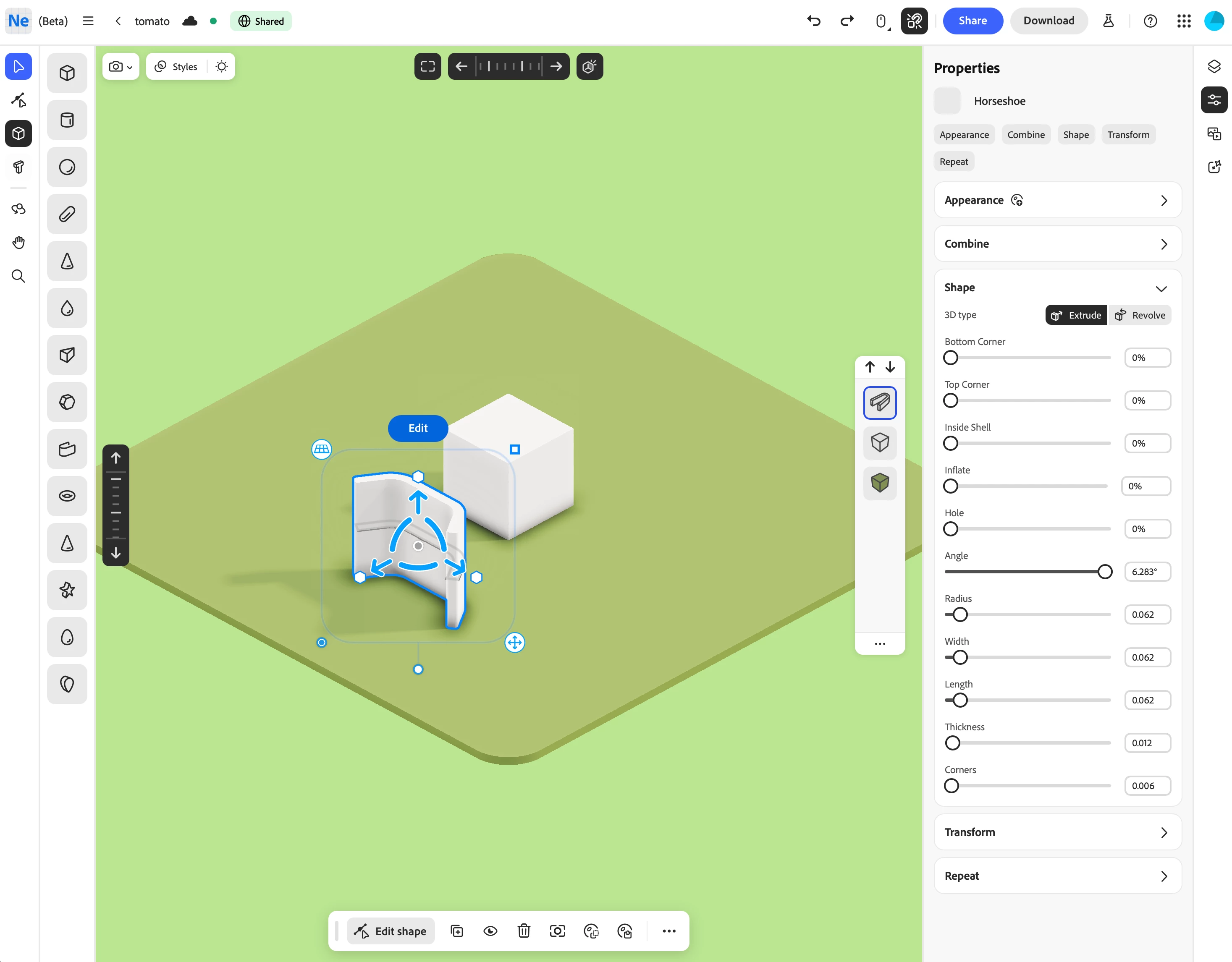Jump to the Transform tab chip

[x=1127, y=135]
